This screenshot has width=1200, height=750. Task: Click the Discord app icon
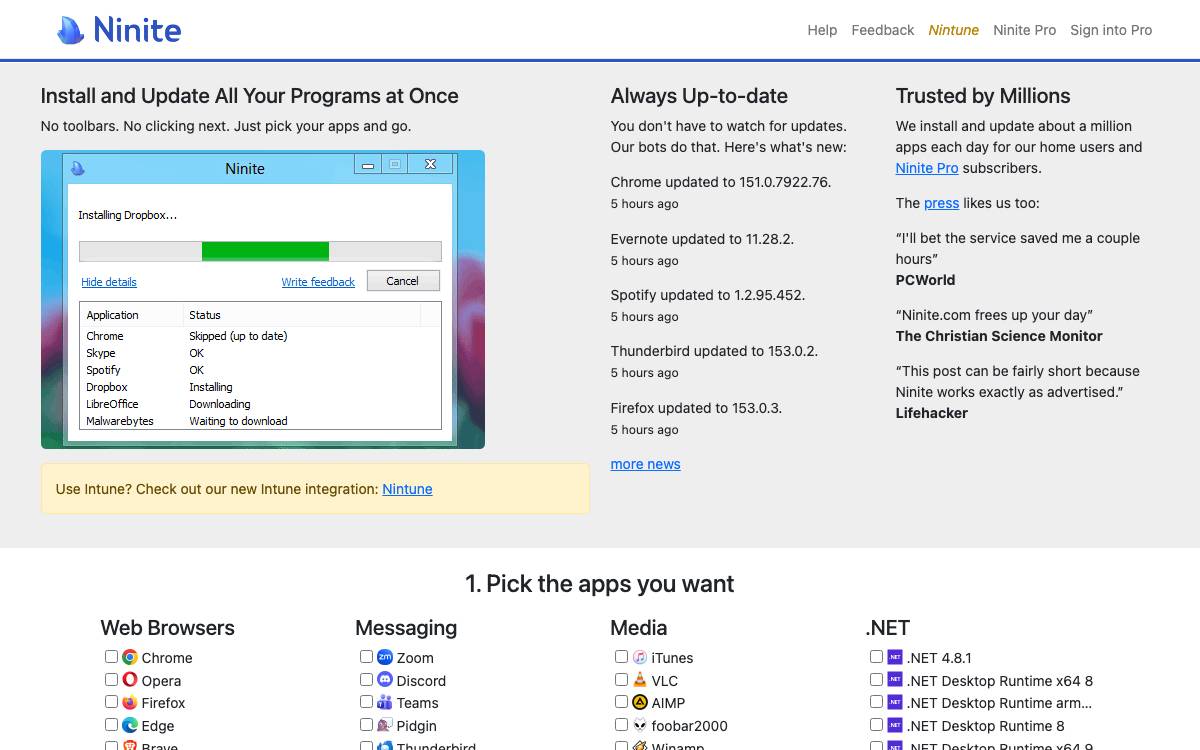coord(385,680)
